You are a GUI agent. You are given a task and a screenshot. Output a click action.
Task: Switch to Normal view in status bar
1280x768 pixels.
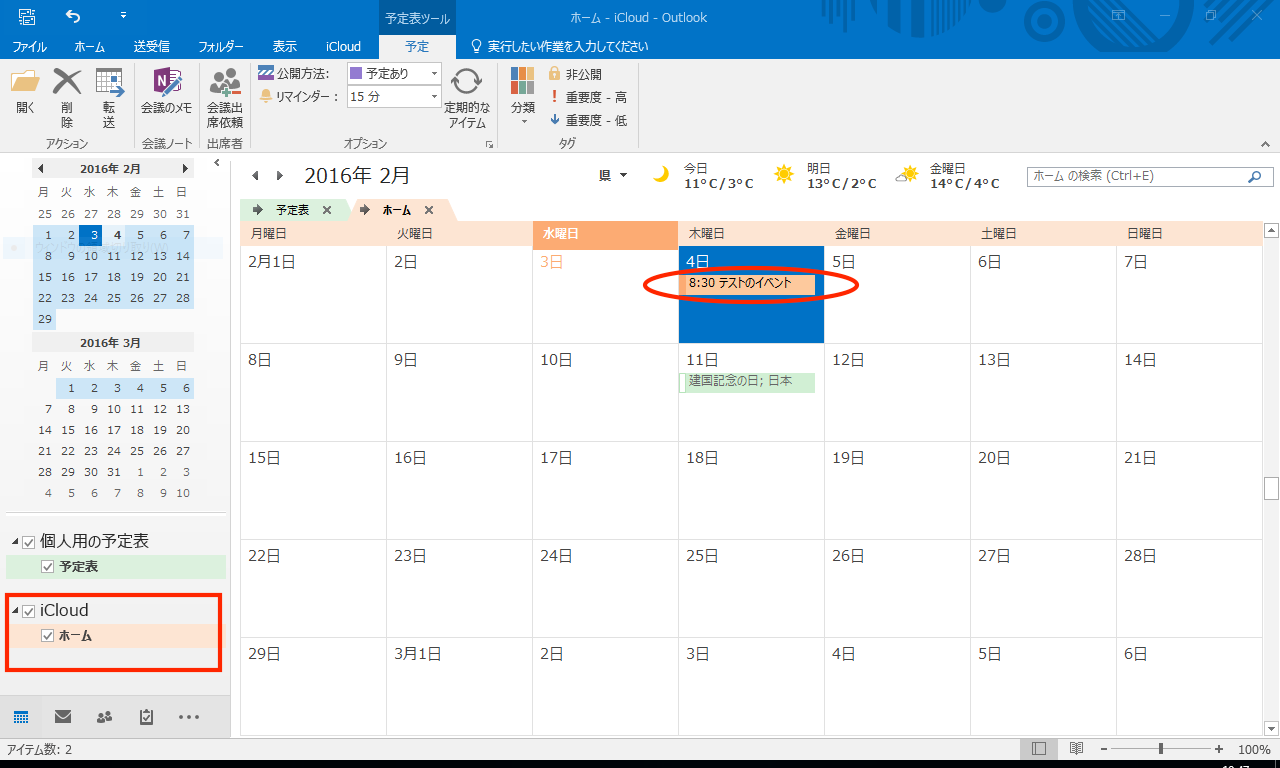point(1039,749)
